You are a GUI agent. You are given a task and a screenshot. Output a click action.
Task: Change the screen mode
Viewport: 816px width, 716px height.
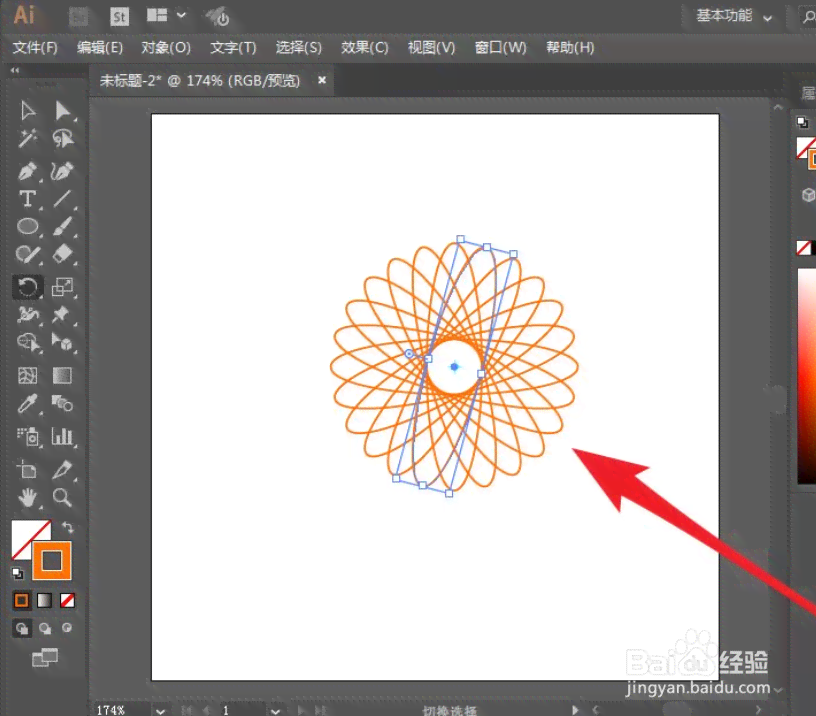click(45, 658)
